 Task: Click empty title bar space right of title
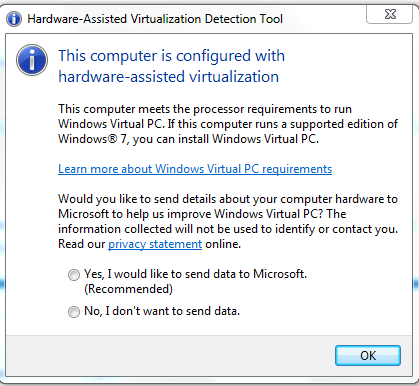pos(323,19)
